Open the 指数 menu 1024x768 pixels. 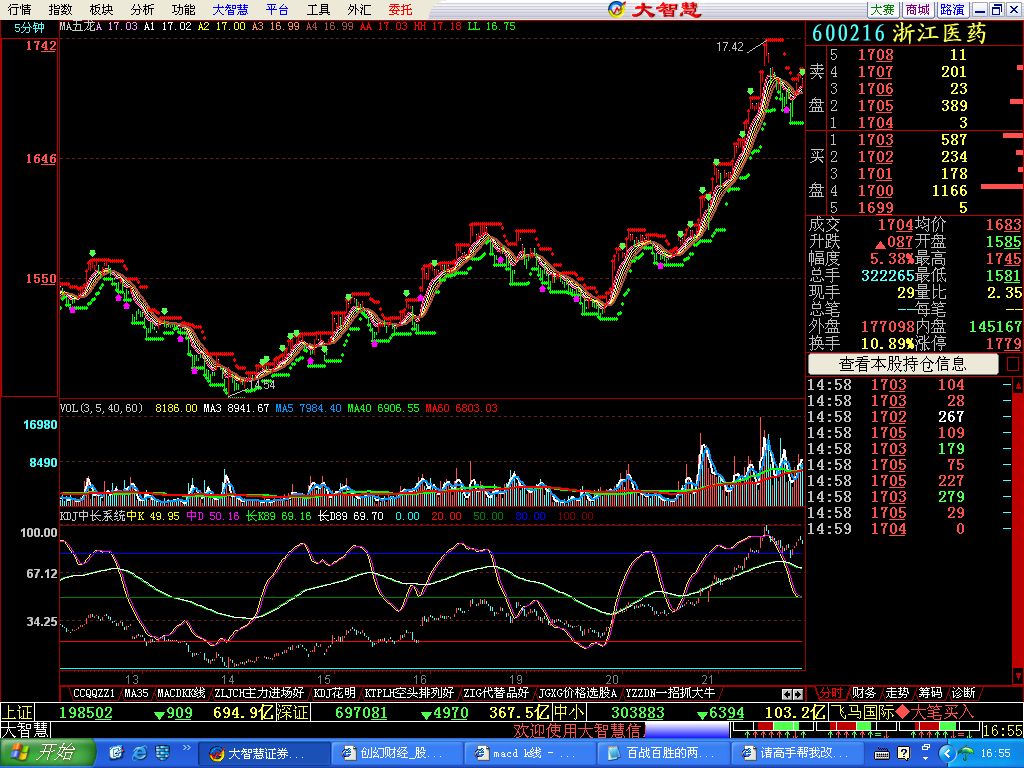[61, 9]
